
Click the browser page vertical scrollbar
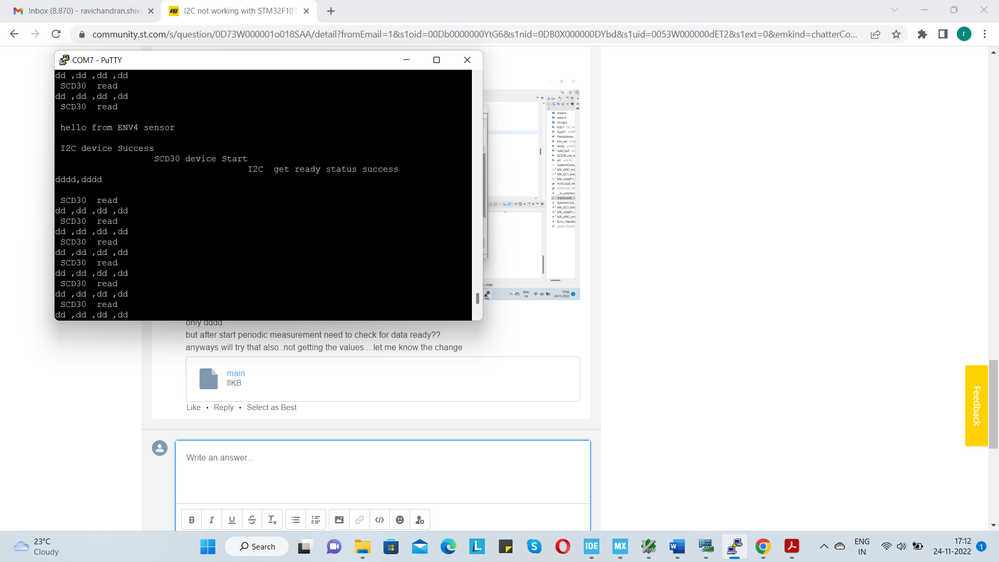993,403
